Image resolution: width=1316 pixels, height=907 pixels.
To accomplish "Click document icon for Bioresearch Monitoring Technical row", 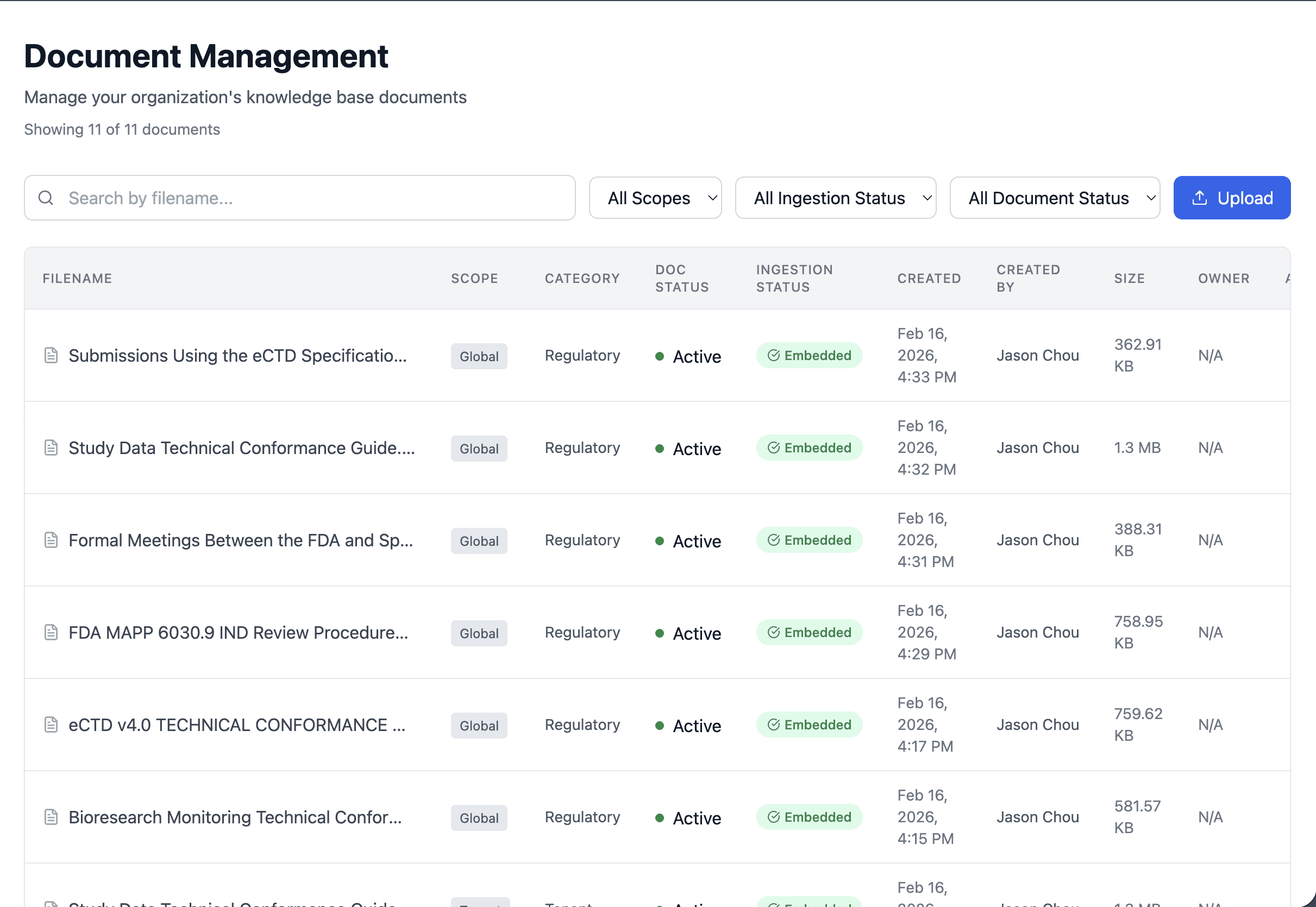I will (x=51, y=817).
